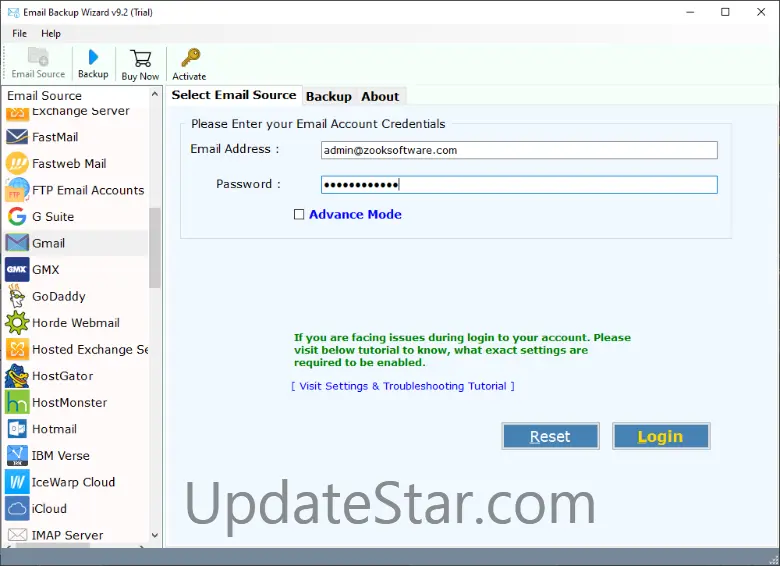This screenshot has height=566, width=780.
Task: Select the IBM Verse icon
Action: (x=17, y=455)
